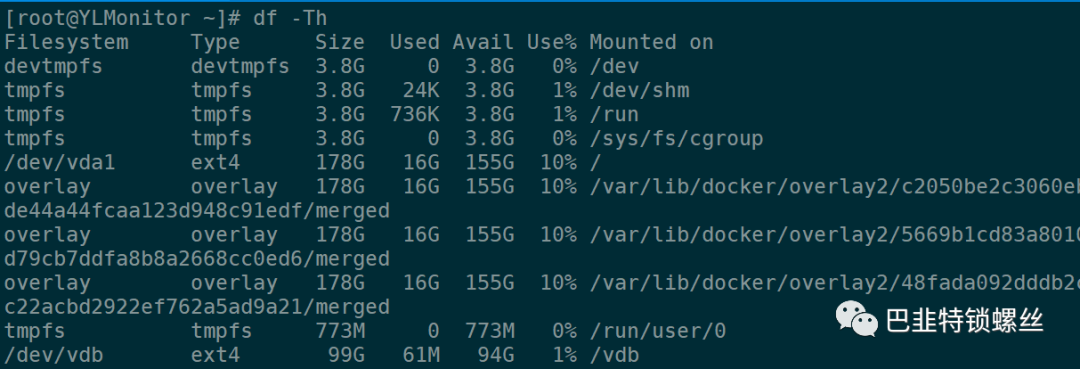Viewport: 1080px width, 369px height.
Task: Click the Use% column header
Action: pyautogui.click(x=552, y=42)
